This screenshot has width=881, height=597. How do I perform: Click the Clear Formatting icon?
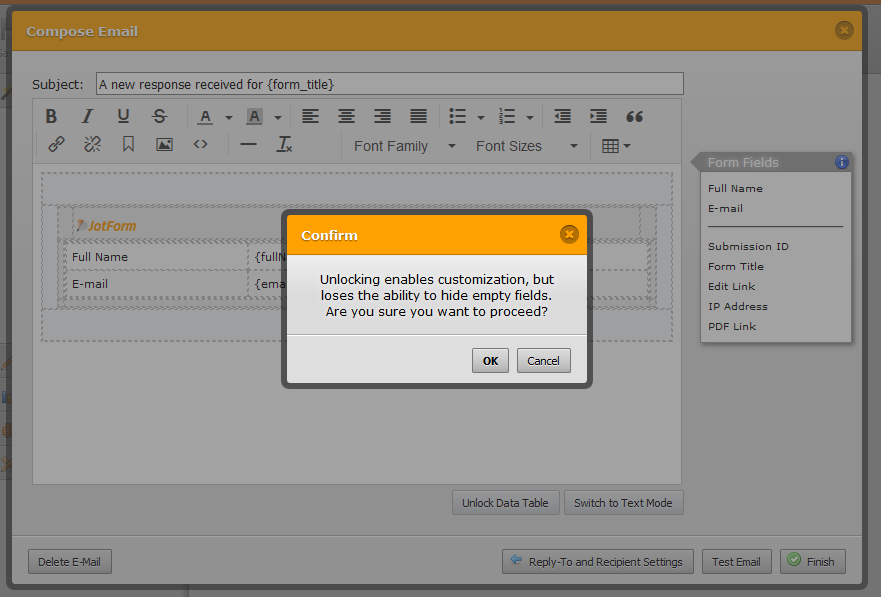tap(285, 145)
